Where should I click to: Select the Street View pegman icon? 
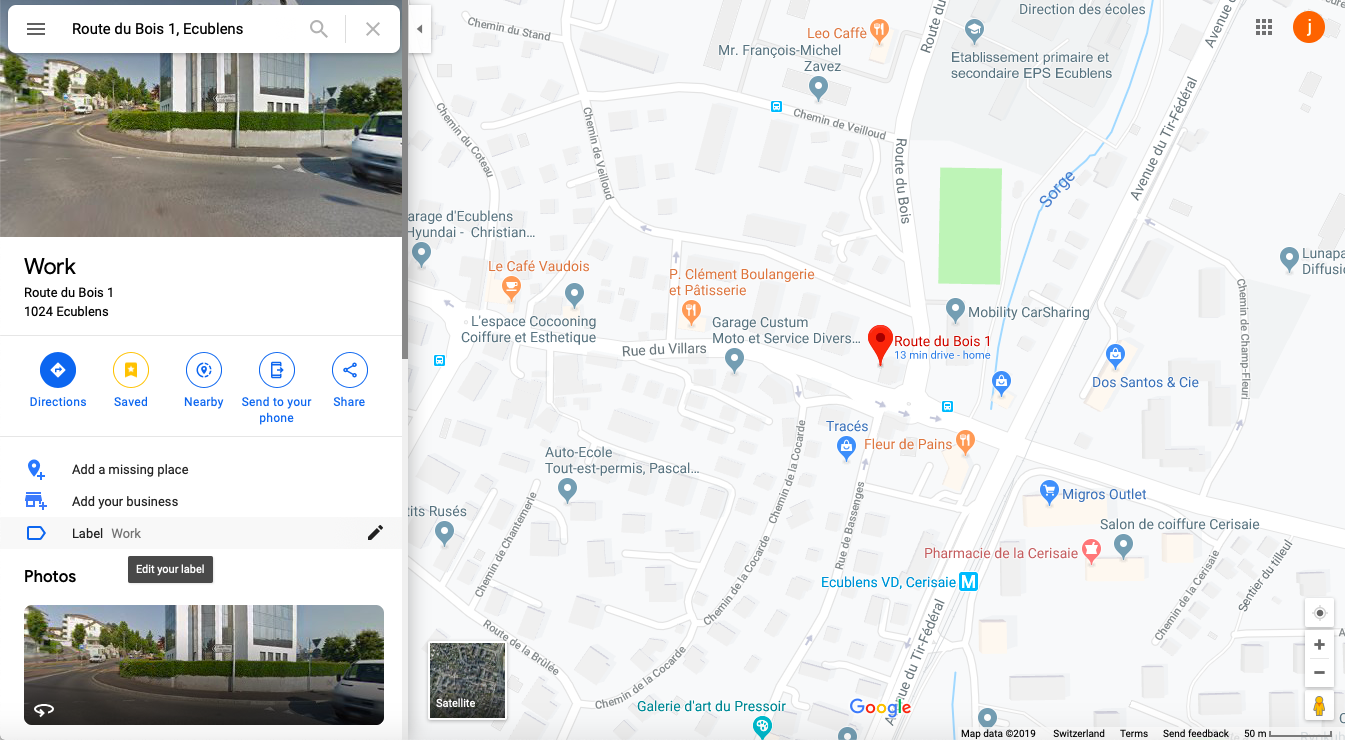pos(1319,705)
